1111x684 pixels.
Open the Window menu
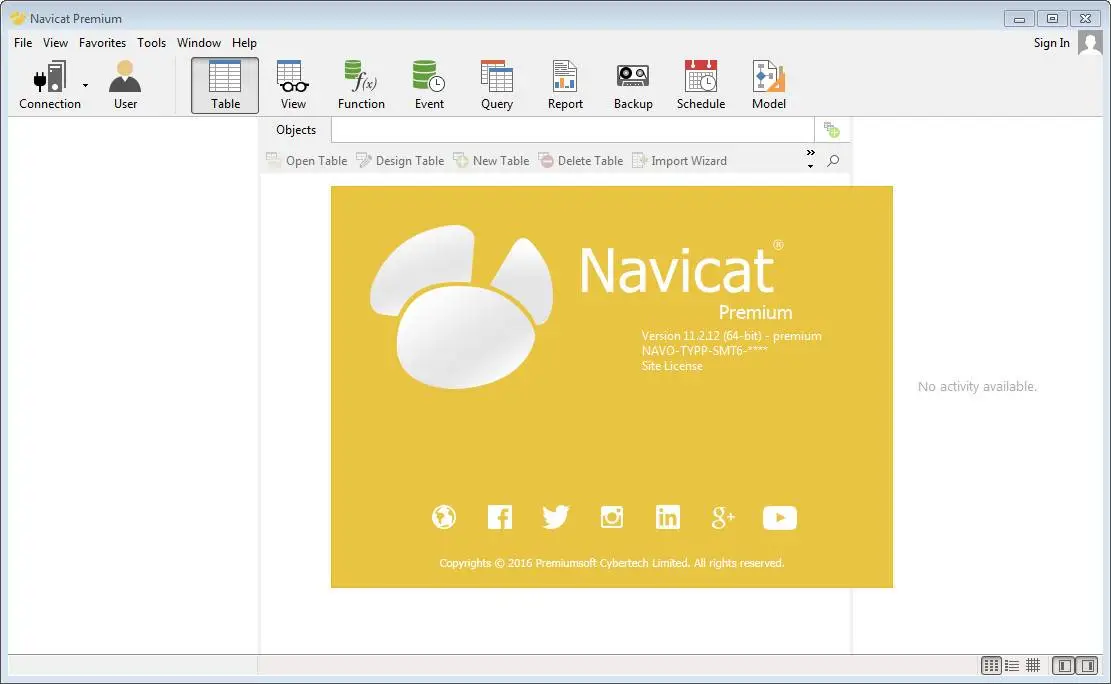(x=198, y=43)
